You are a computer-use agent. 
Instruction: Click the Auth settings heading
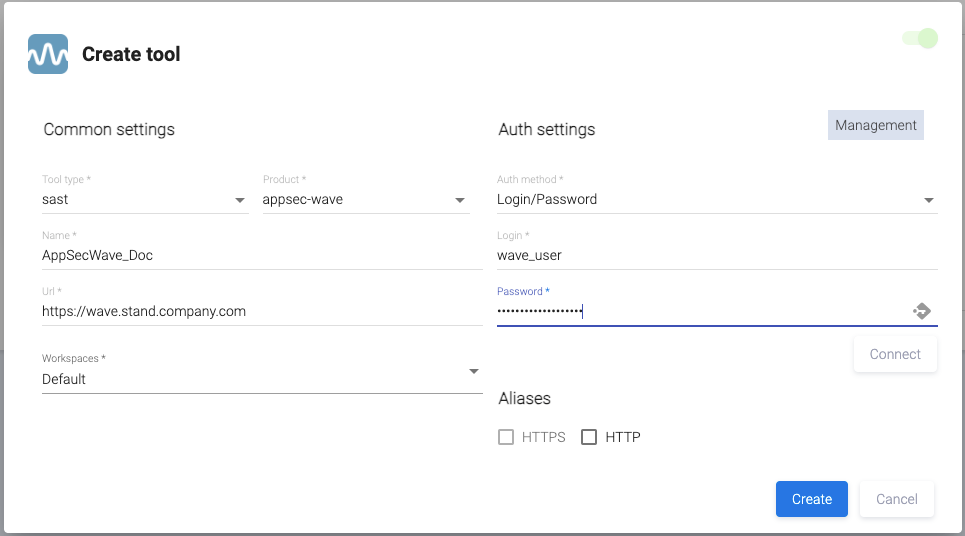click(x=546, y=130)
